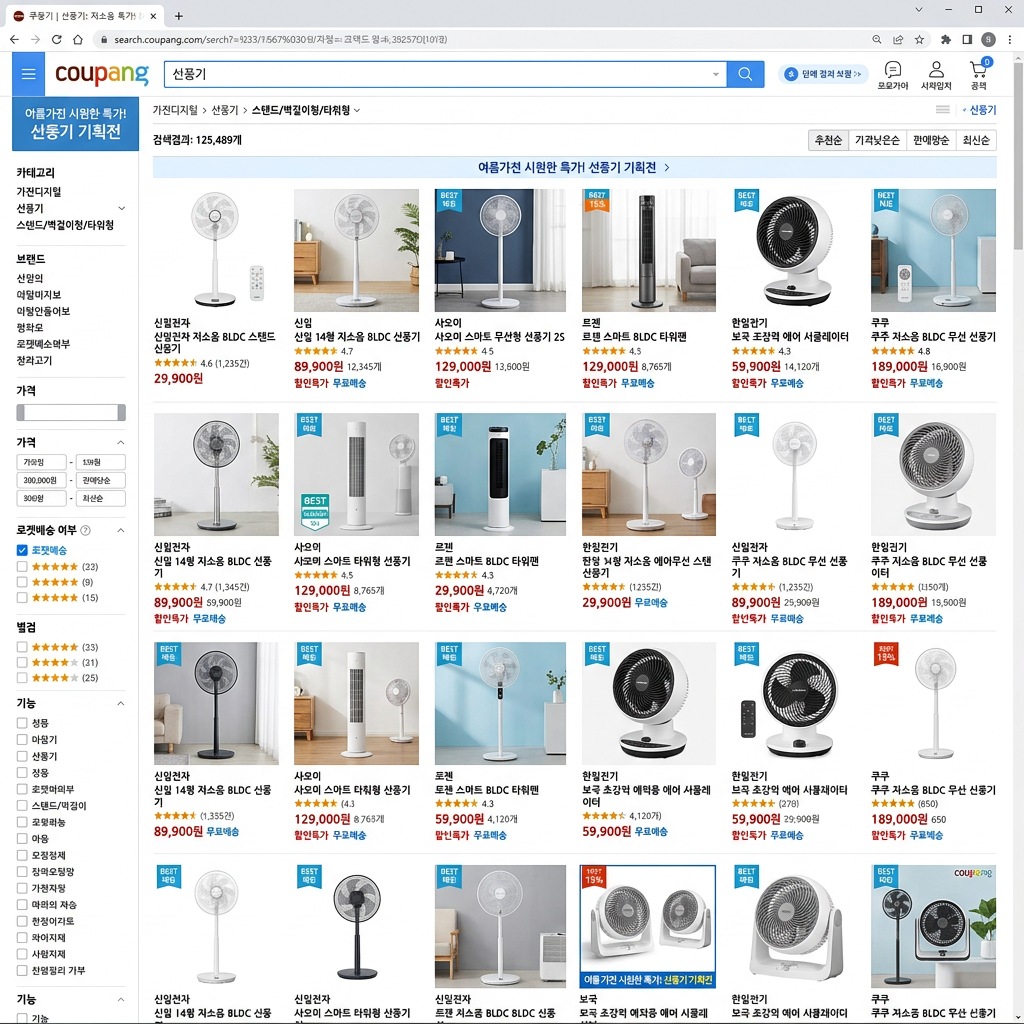The height and width of the screenshot is (1024, 1024).
Task: Open the 29,900원 first product title
Action: 214,342
